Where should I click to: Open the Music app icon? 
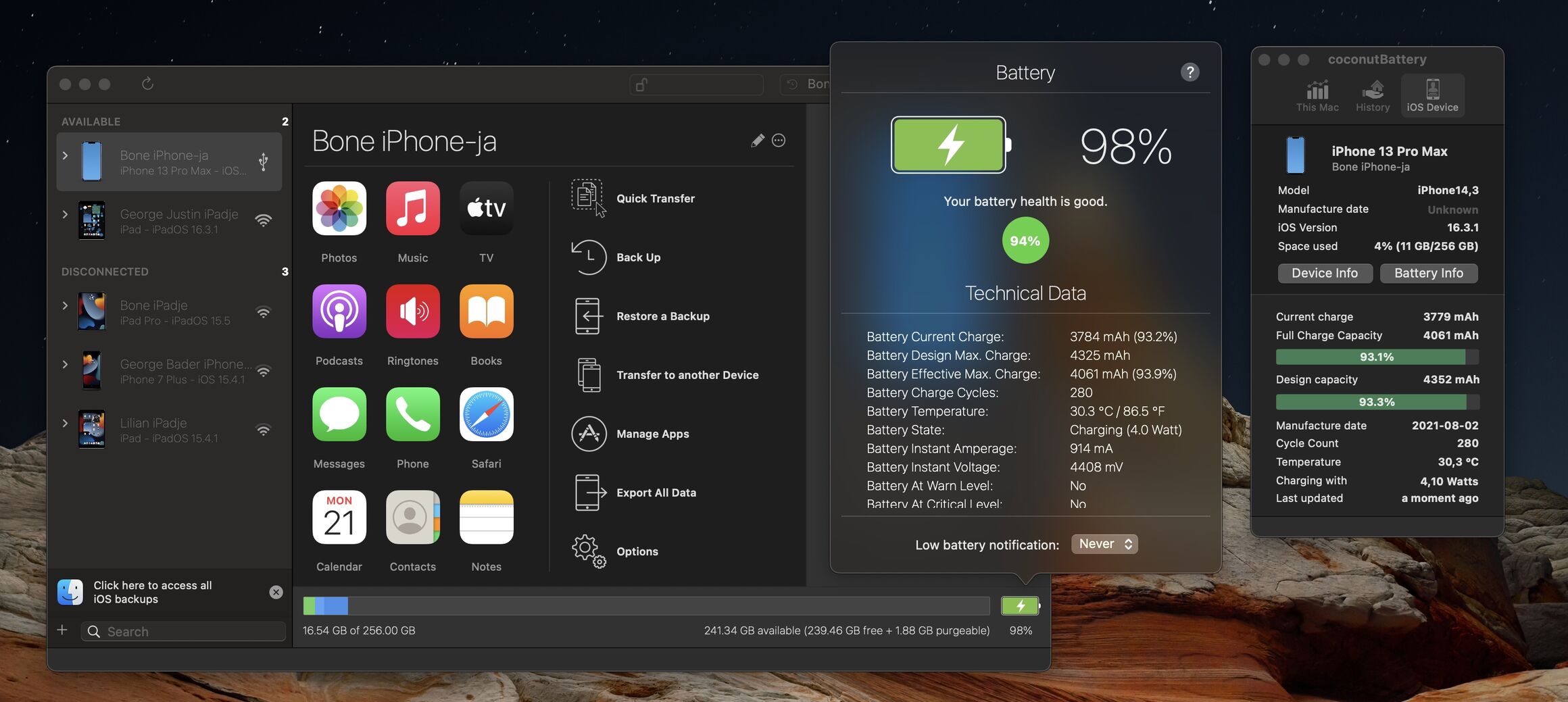[413, 208]
